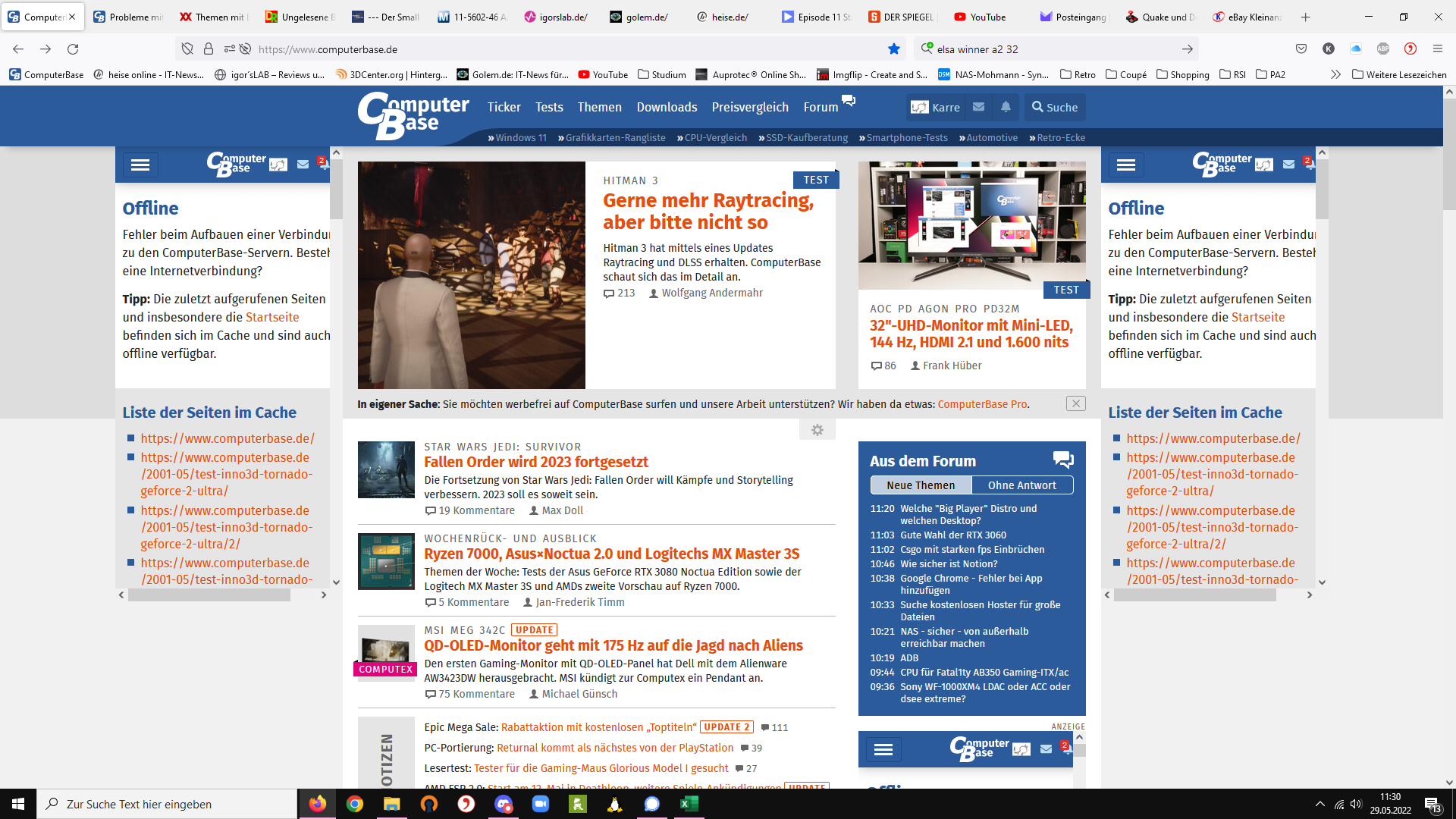Image resolution: width=1456 pixels, height=819 pixels.
Task: Click the left offline panel horizontal scrollbar
Action: (x=209, y=595)
